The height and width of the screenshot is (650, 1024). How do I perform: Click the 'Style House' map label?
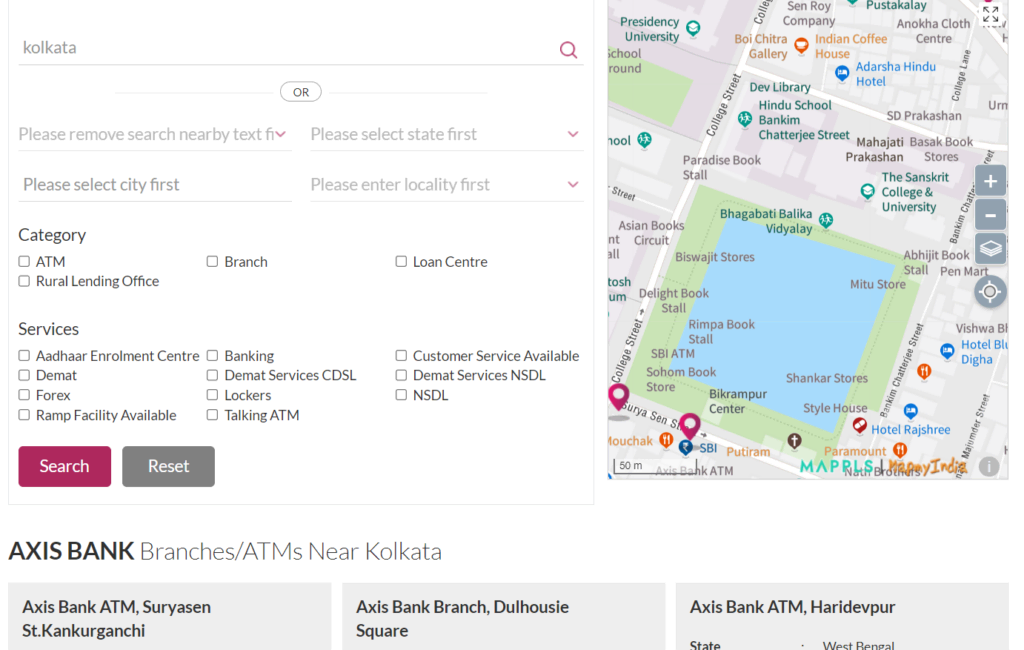pos(835,408)
